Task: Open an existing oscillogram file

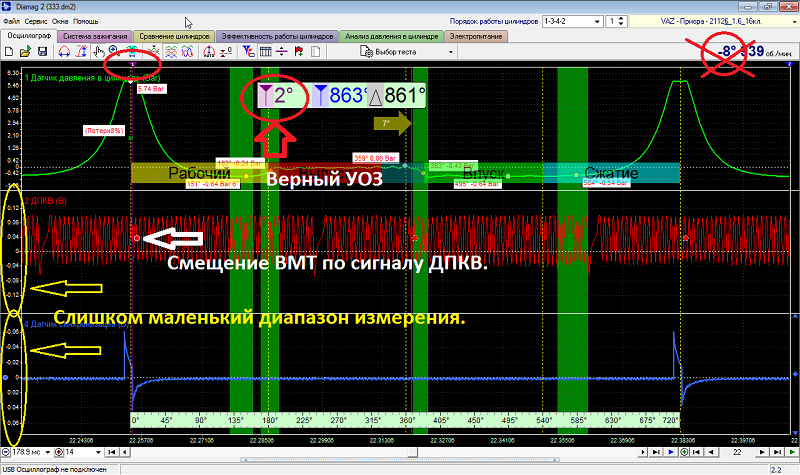Action: pyautogui.click(x=25, y=52)
